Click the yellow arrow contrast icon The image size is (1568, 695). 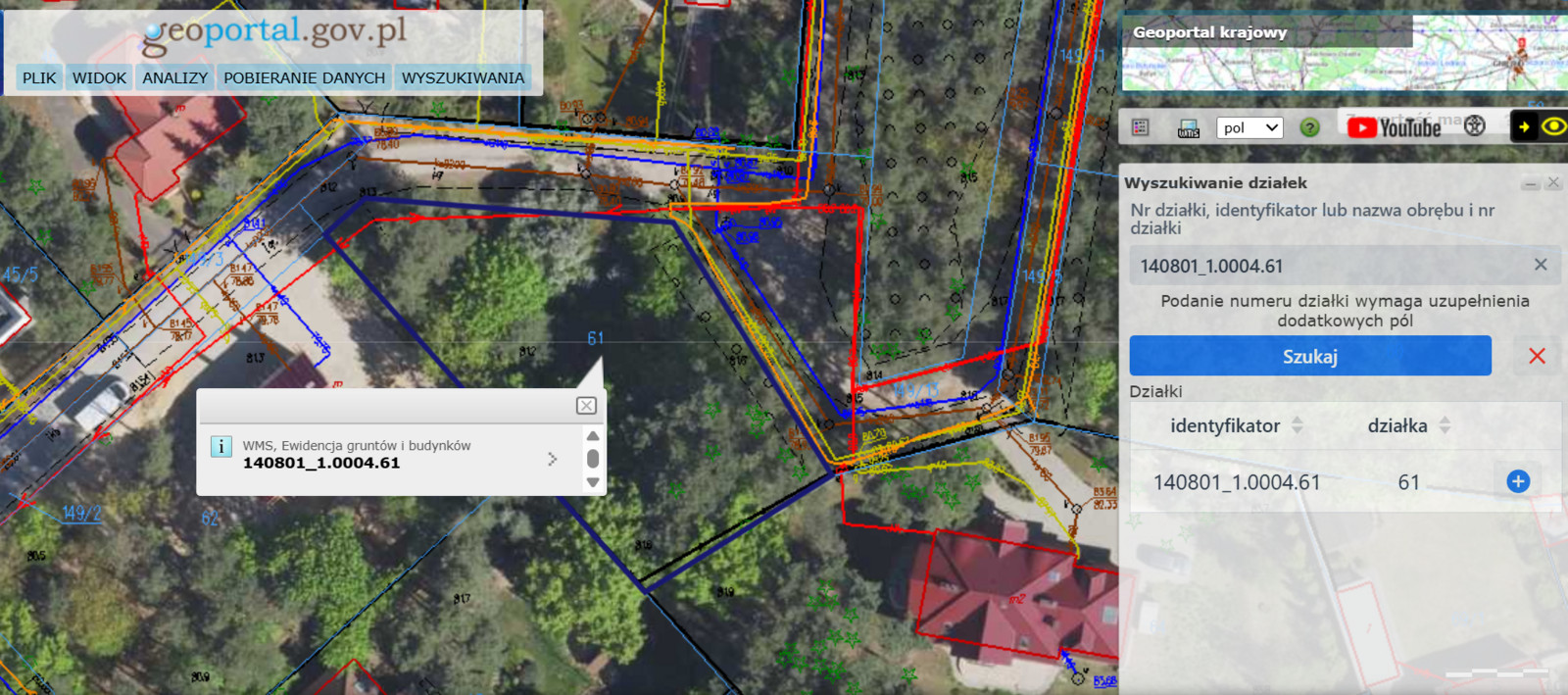pos(1524,126)
